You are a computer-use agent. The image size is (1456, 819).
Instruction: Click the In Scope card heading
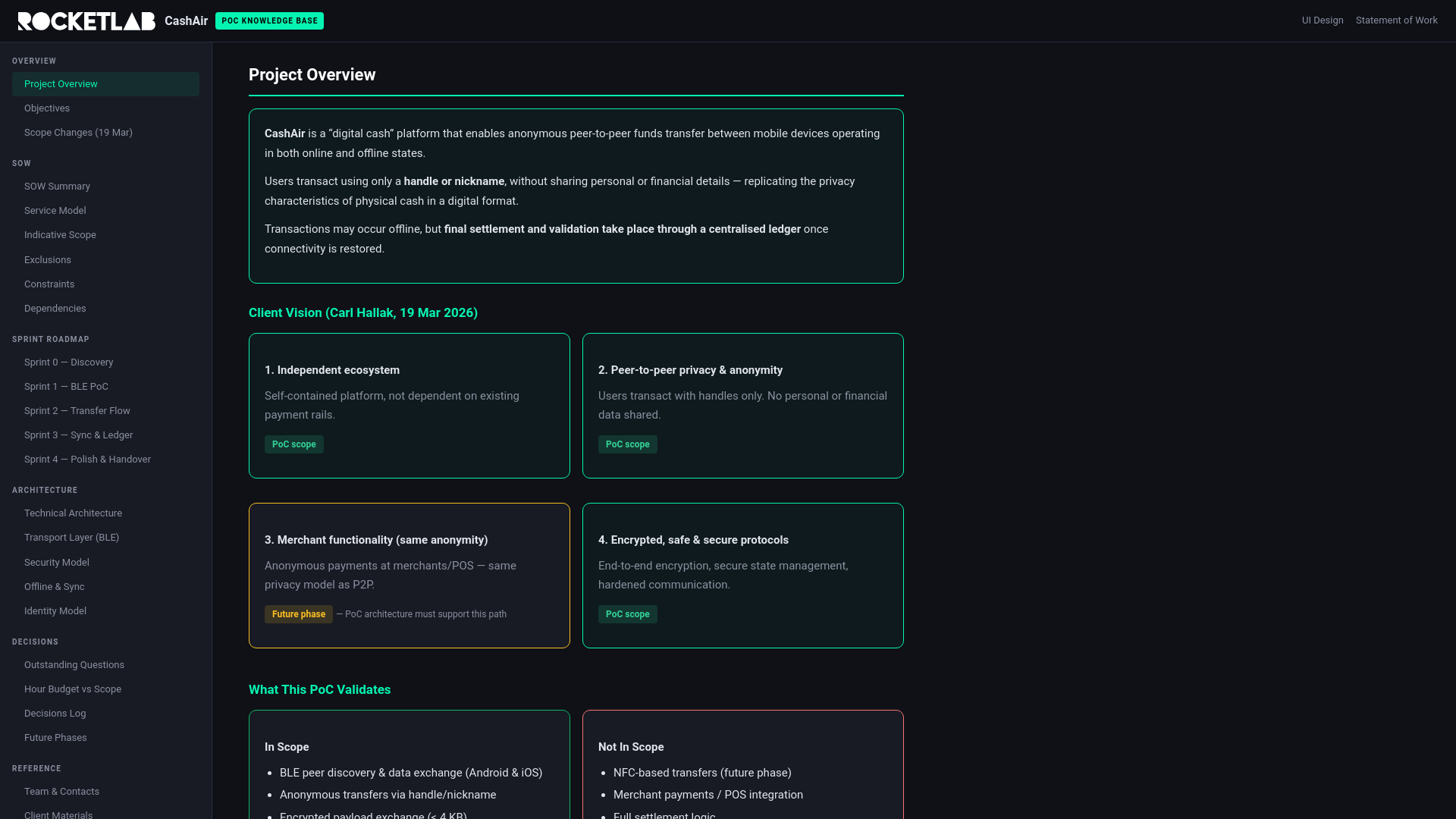click(x=287, y=747)
